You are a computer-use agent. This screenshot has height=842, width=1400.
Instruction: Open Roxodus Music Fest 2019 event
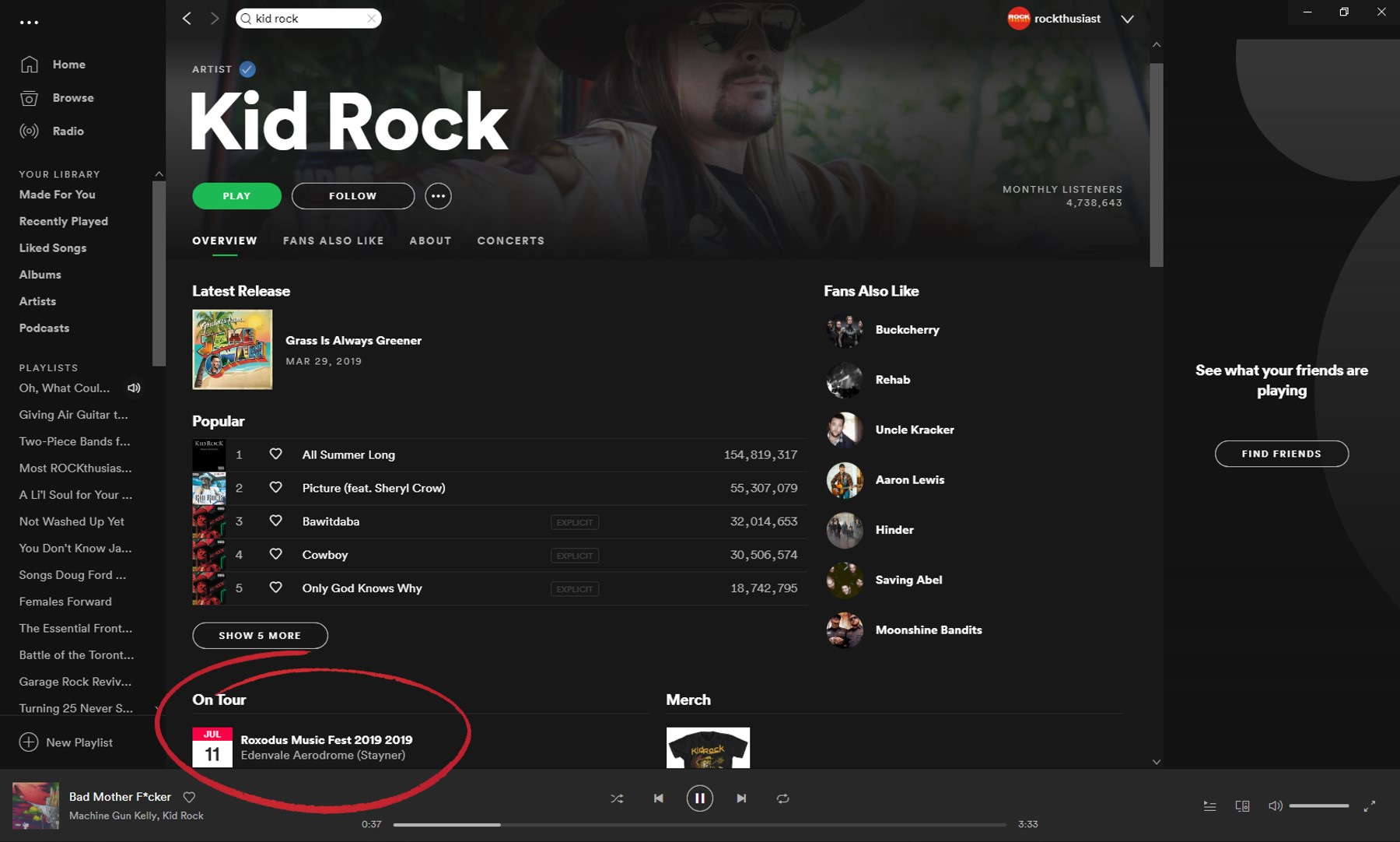[x=327, y=740]
